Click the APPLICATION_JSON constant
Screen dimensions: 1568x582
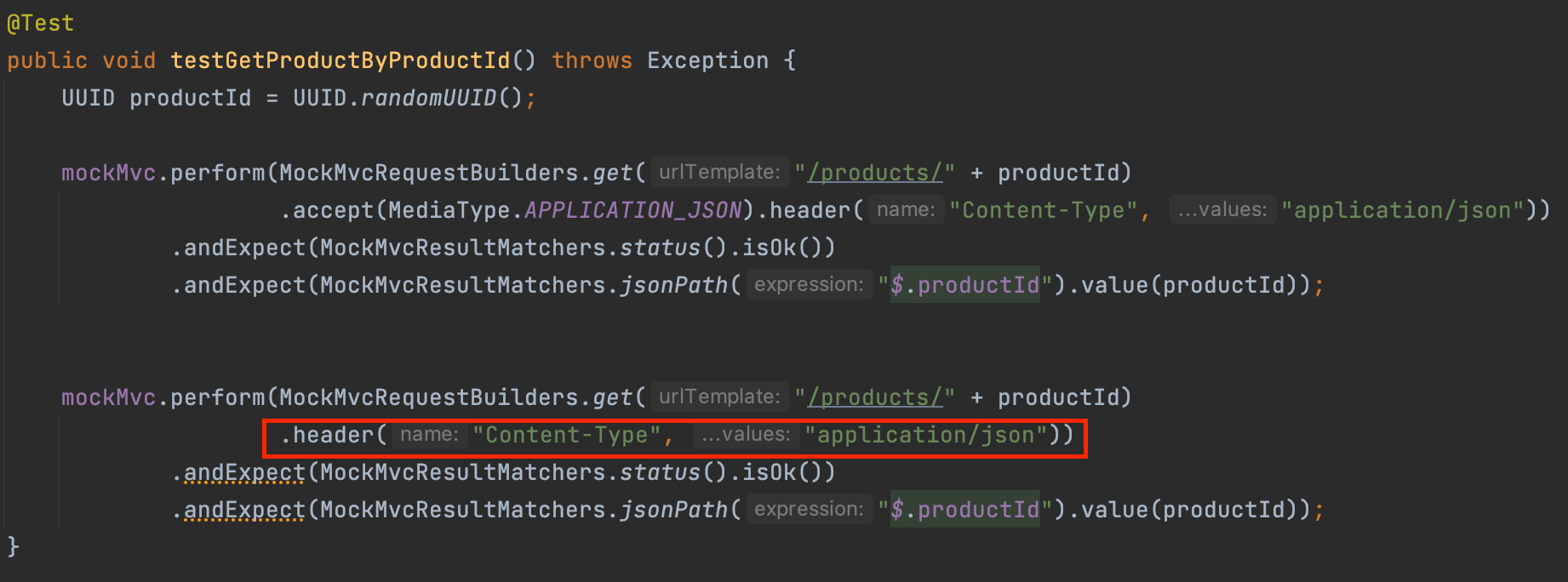(633, 210)
